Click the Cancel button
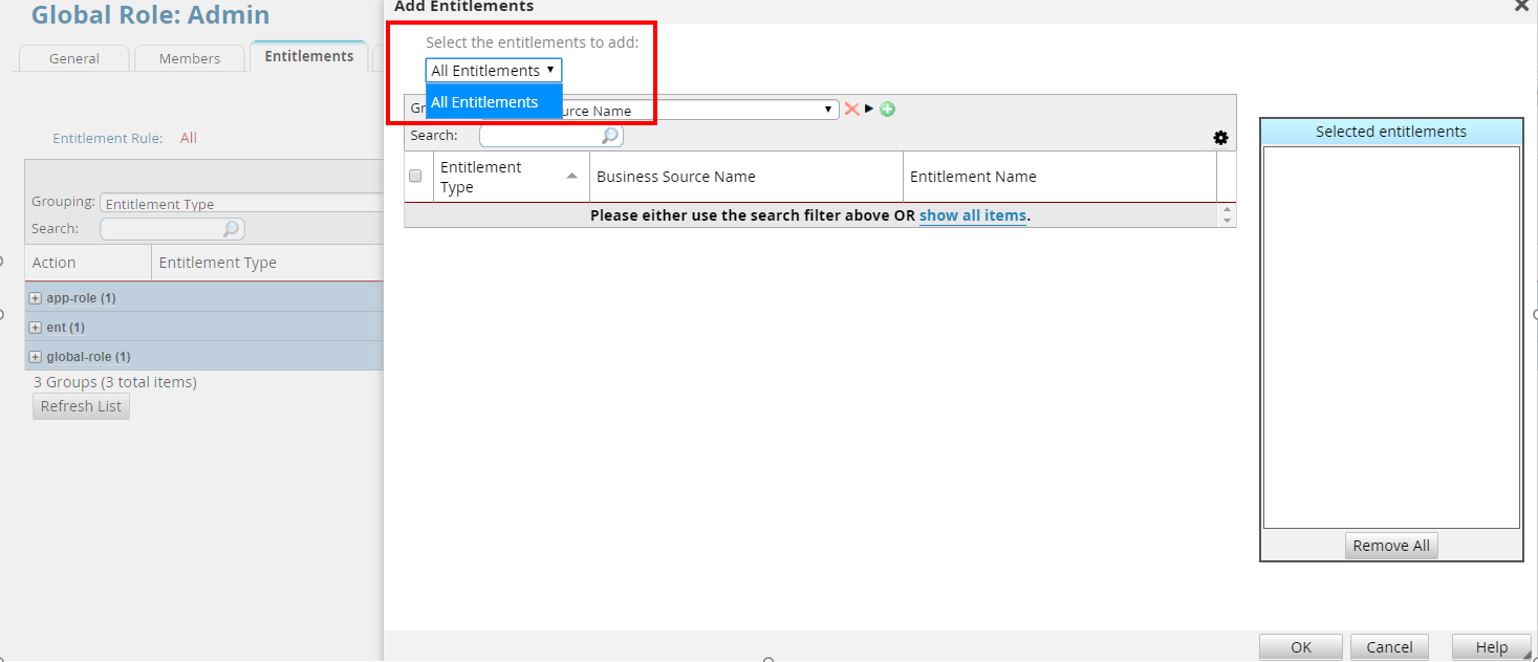This screenshot has height=662, width=1538. (1389, 647)
